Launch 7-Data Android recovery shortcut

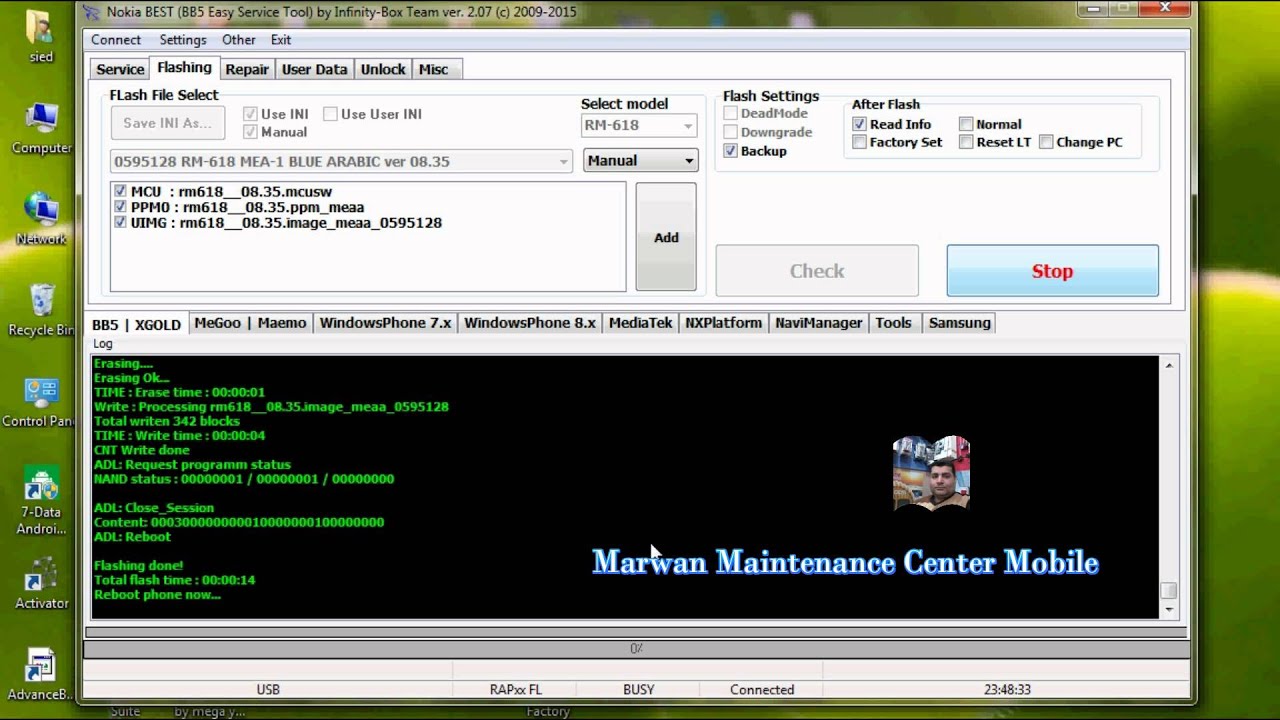click(41, 501)
